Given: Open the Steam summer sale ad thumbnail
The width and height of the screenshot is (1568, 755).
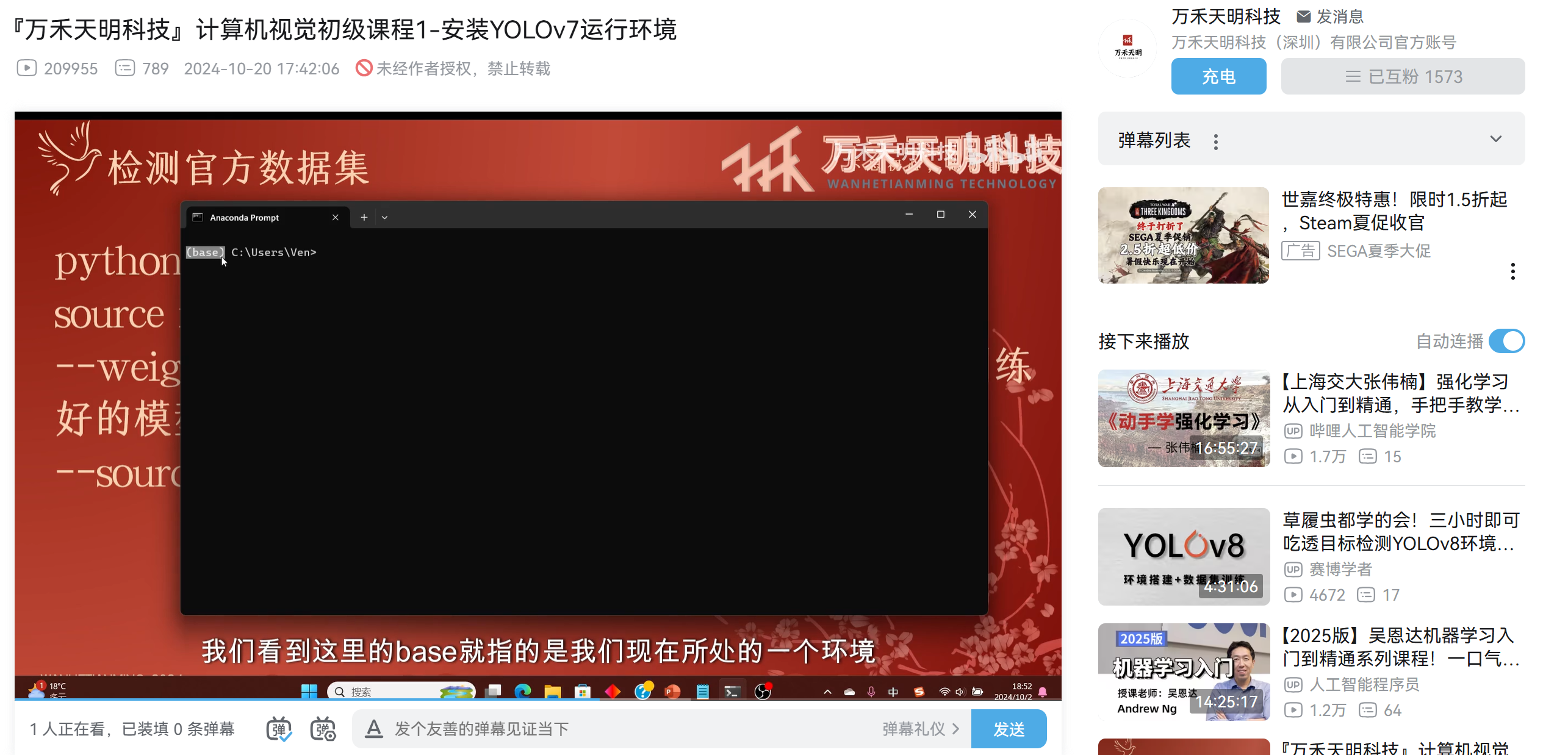Looking at the screenshot, I should coord(1183,235).
